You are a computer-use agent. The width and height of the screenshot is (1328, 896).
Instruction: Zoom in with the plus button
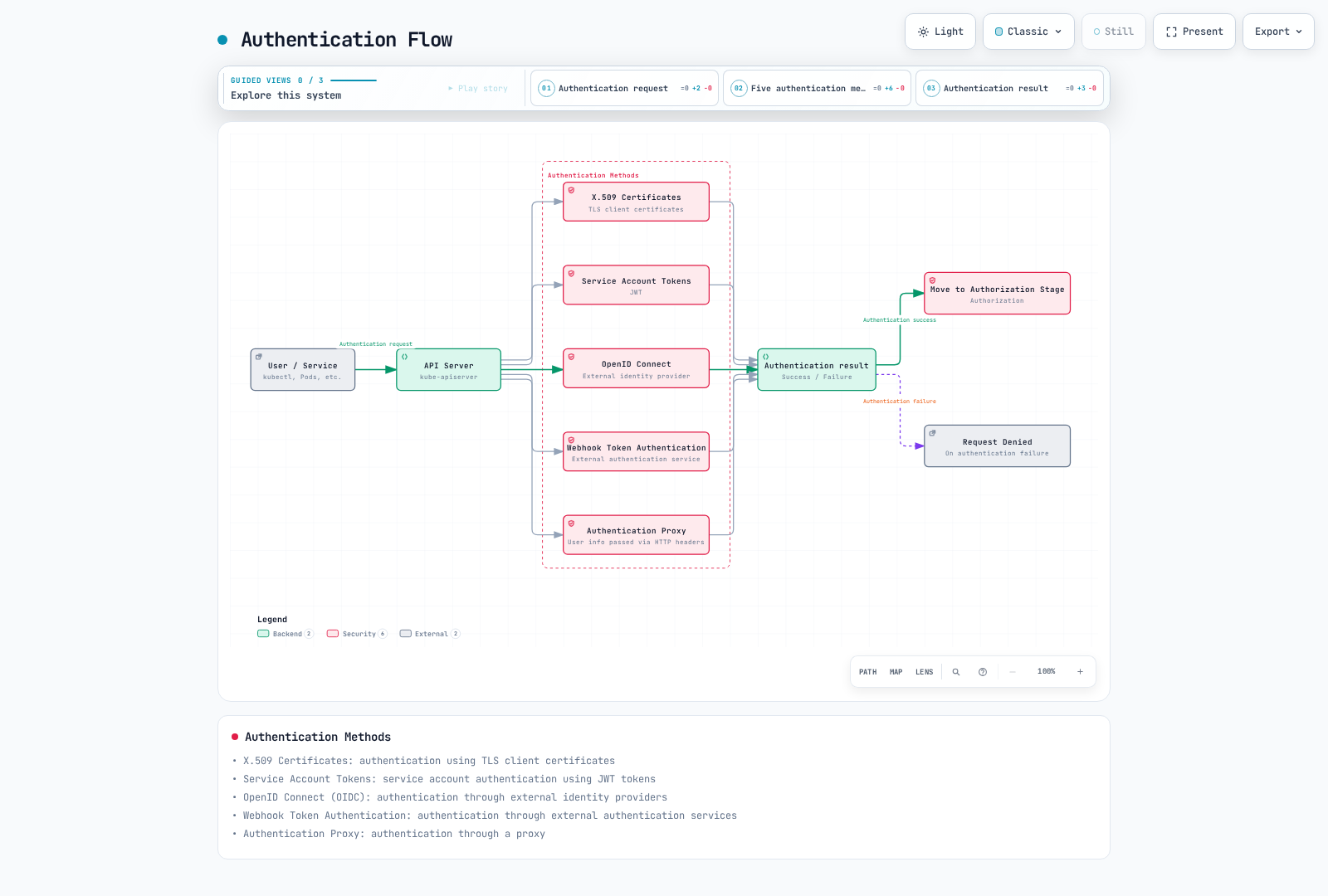[1080, 672]
